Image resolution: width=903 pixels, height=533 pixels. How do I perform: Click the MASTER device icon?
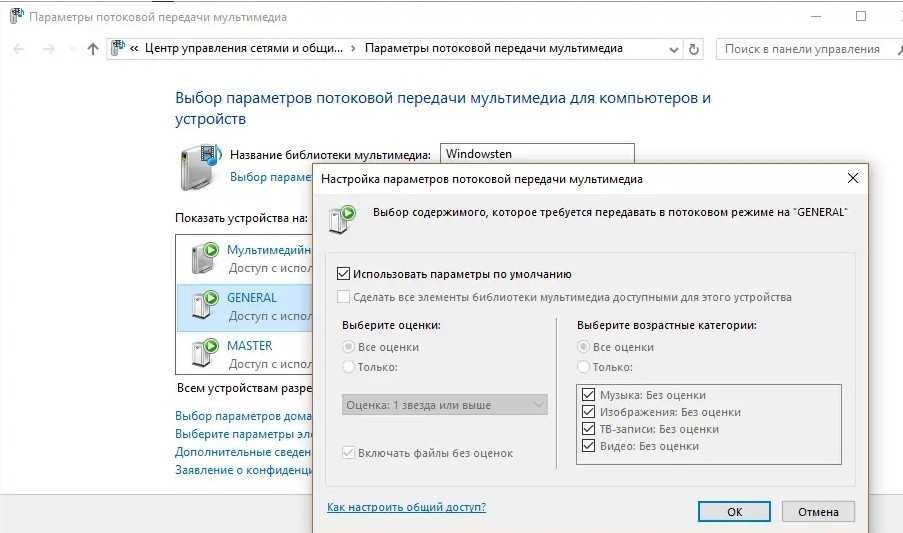pyautogui.click(x=204, y=353)
